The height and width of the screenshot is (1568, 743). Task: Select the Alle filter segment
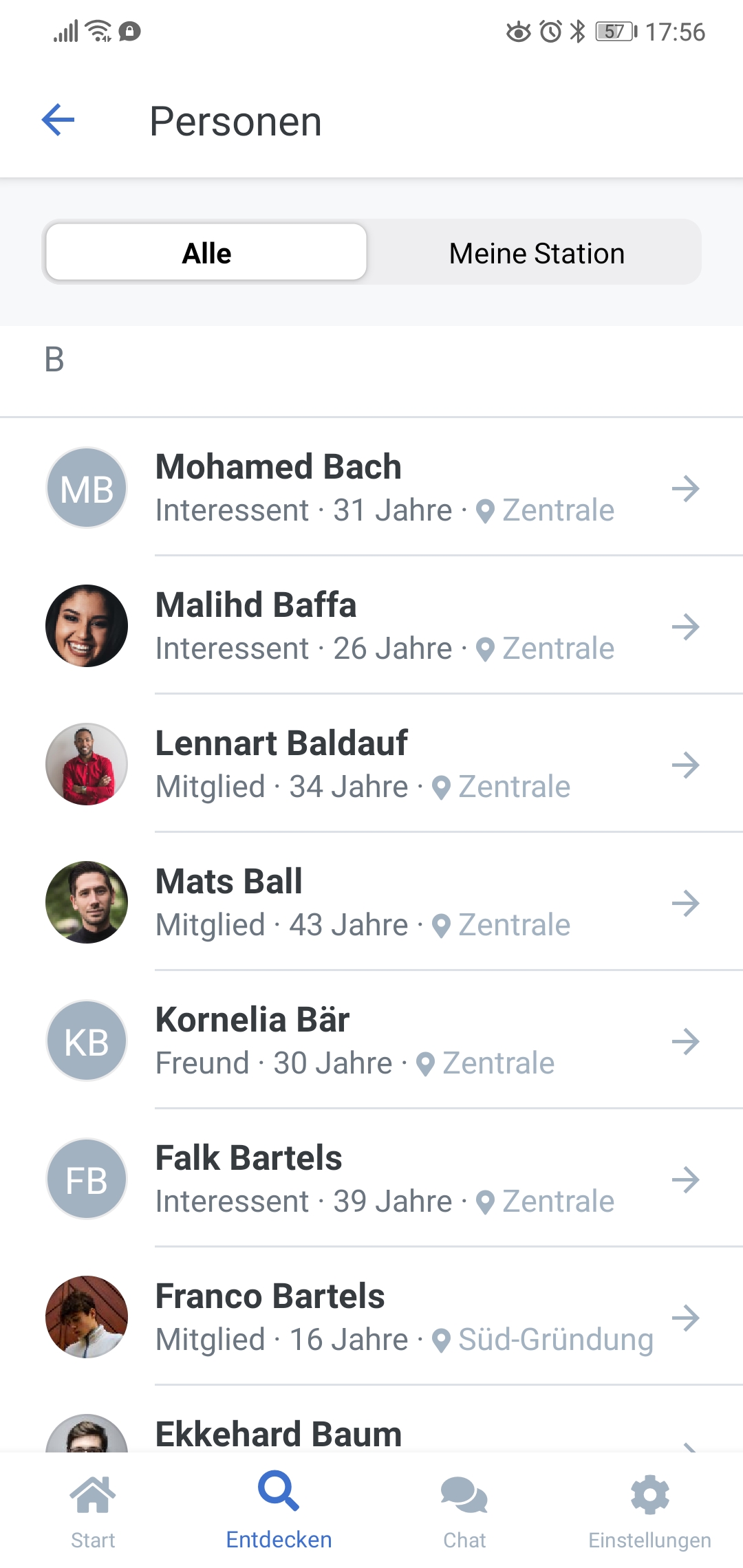click(x=206, y=252)
